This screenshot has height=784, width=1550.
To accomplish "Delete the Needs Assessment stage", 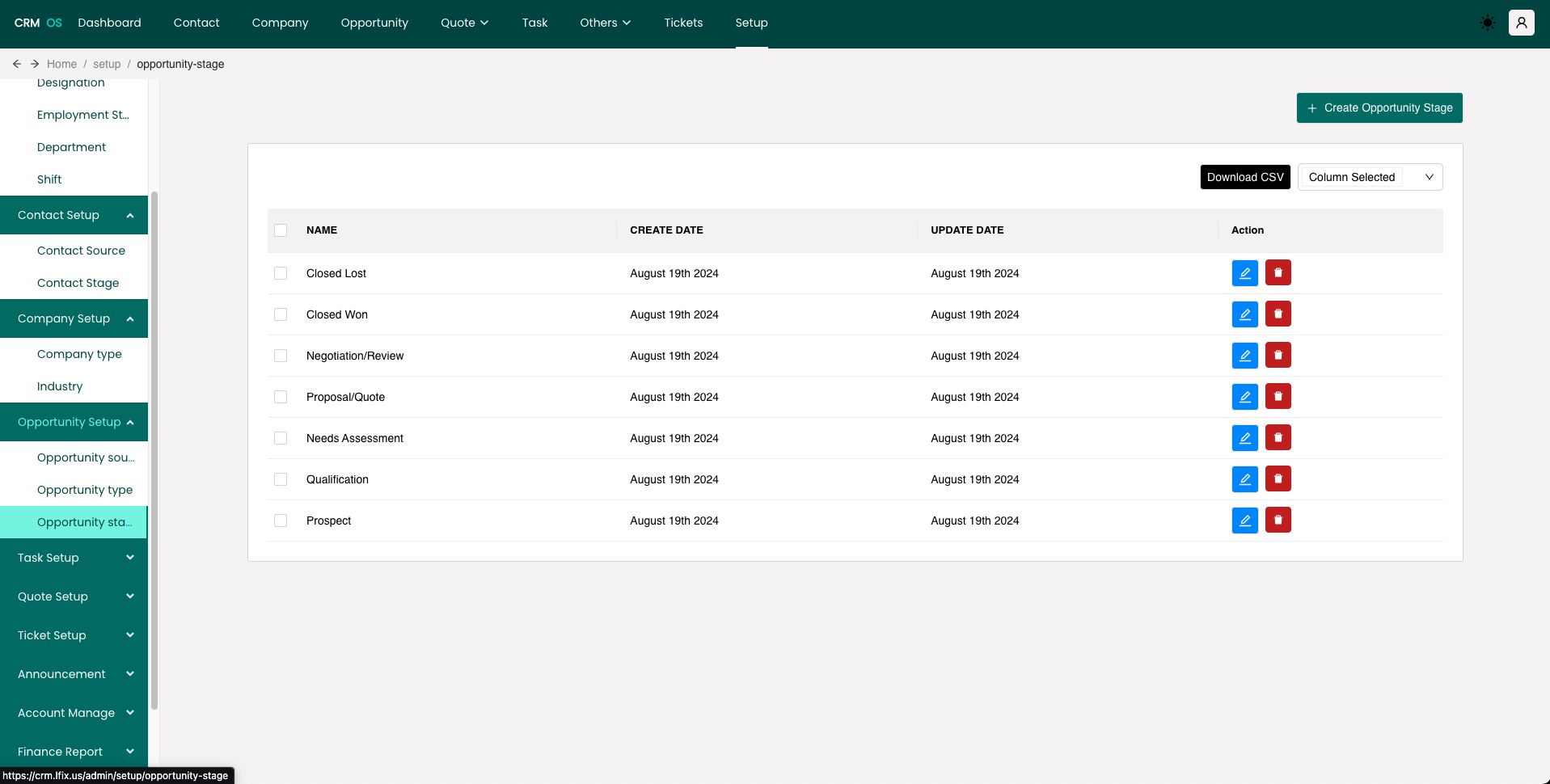I will coord(1278,438).
